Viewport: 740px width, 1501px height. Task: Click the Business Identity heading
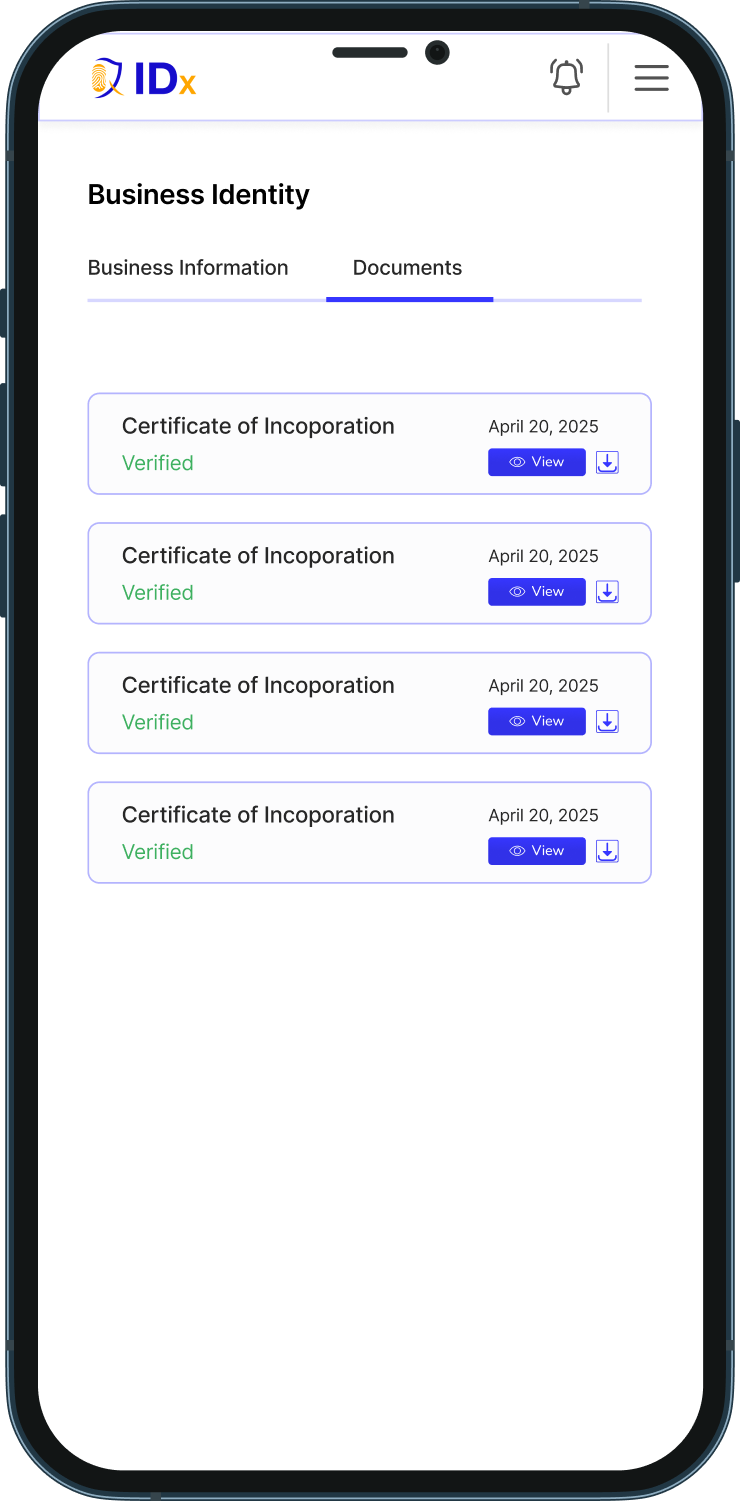tap(199, 195)
